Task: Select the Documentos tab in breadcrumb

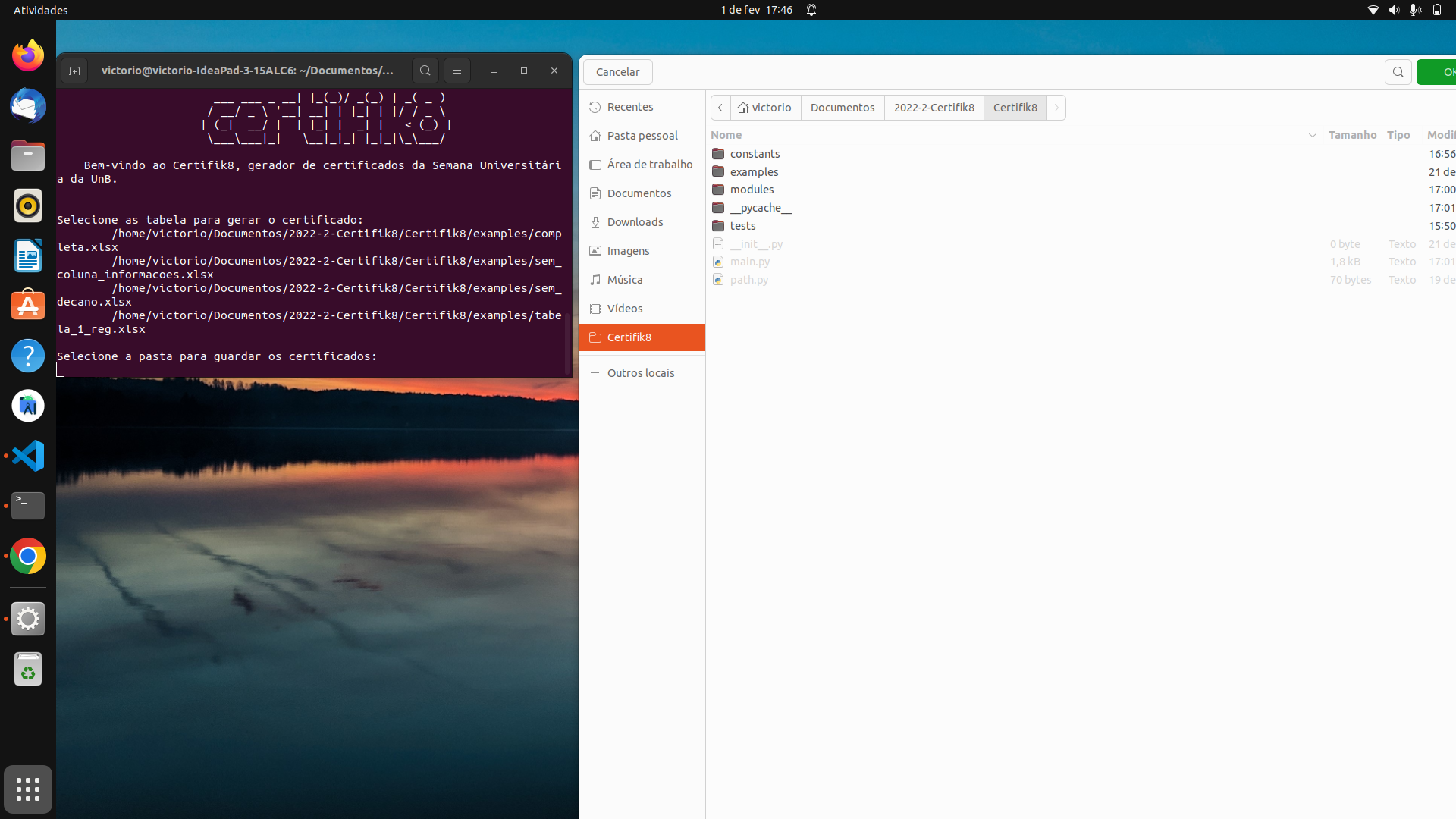Action: [842, 107]
